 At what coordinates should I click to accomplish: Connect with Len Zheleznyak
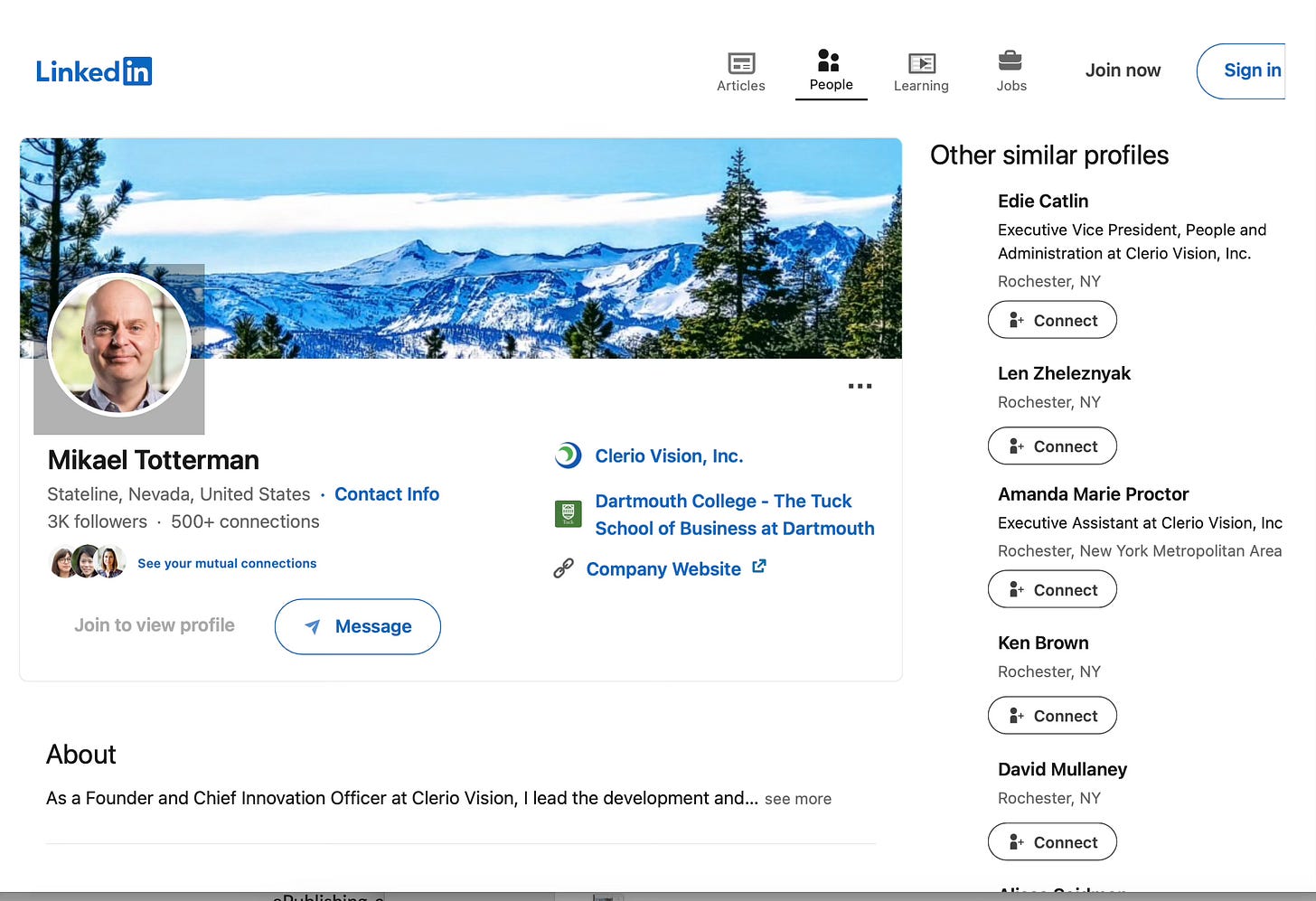pos(1052,446)
